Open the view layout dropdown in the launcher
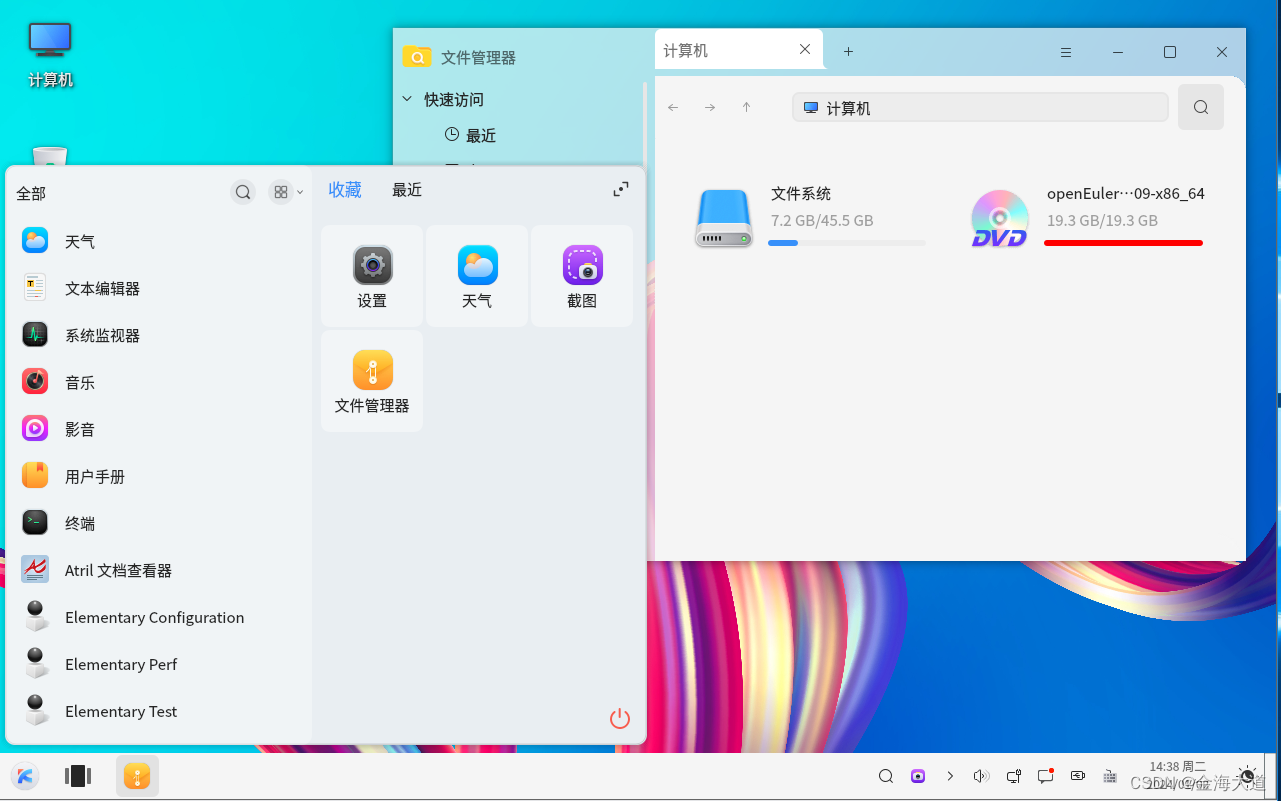 (287, 191)
